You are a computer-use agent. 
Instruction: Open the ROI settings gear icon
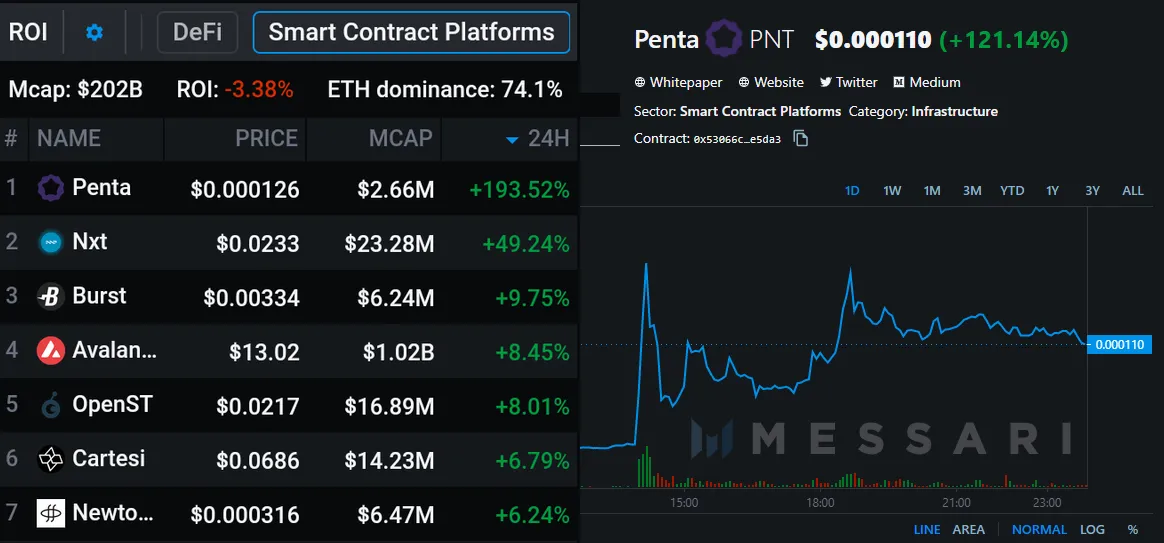pyautogui.click(x=94, y=33)
